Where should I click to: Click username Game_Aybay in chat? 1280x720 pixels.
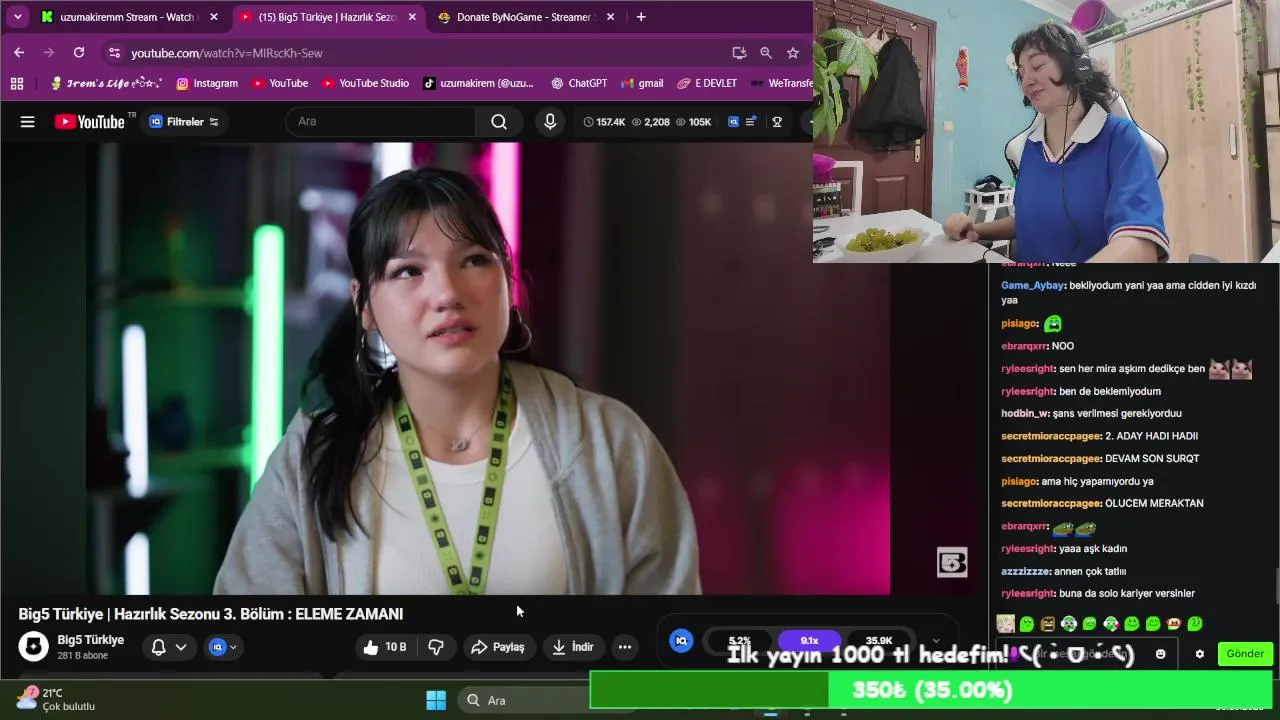1032,286
